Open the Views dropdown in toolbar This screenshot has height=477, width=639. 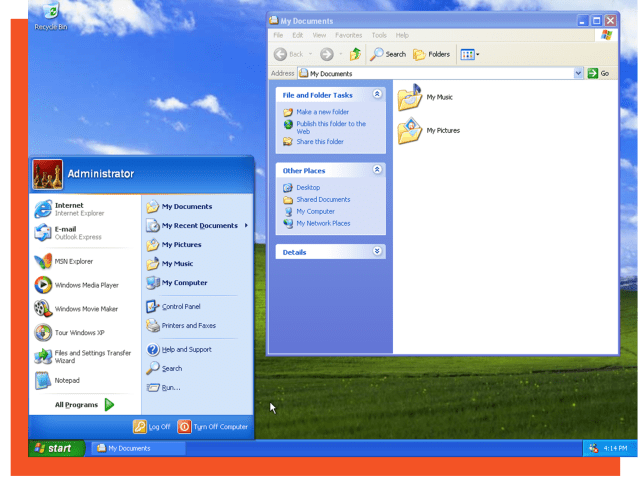coord(469,54)
